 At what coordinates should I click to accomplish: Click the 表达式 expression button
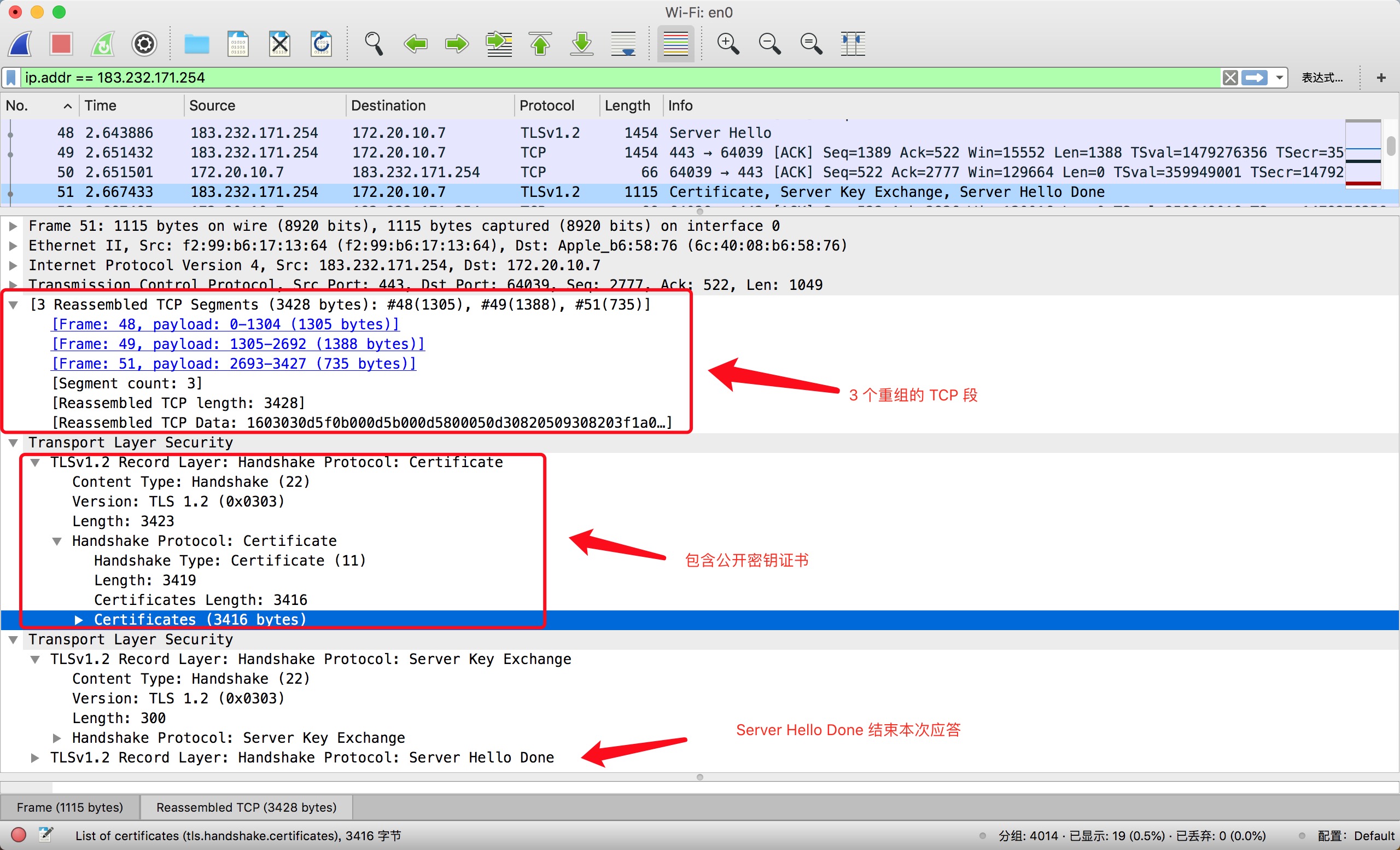[x=1322, y=78]
